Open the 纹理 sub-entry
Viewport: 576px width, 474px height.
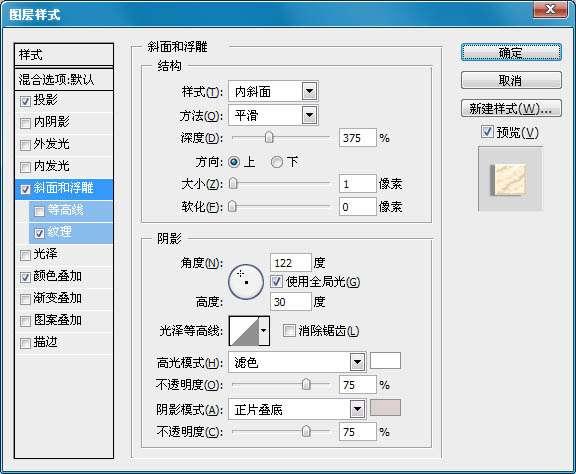(x=60, y=232)
